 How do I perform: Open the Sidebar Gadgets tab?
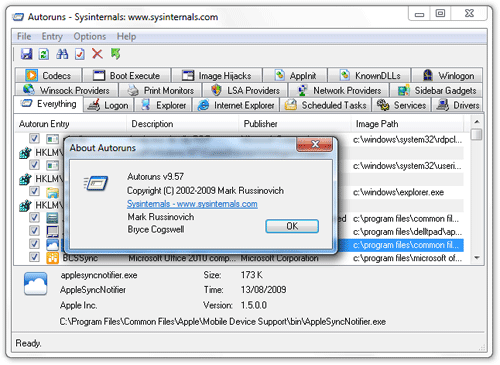(437, 90)
